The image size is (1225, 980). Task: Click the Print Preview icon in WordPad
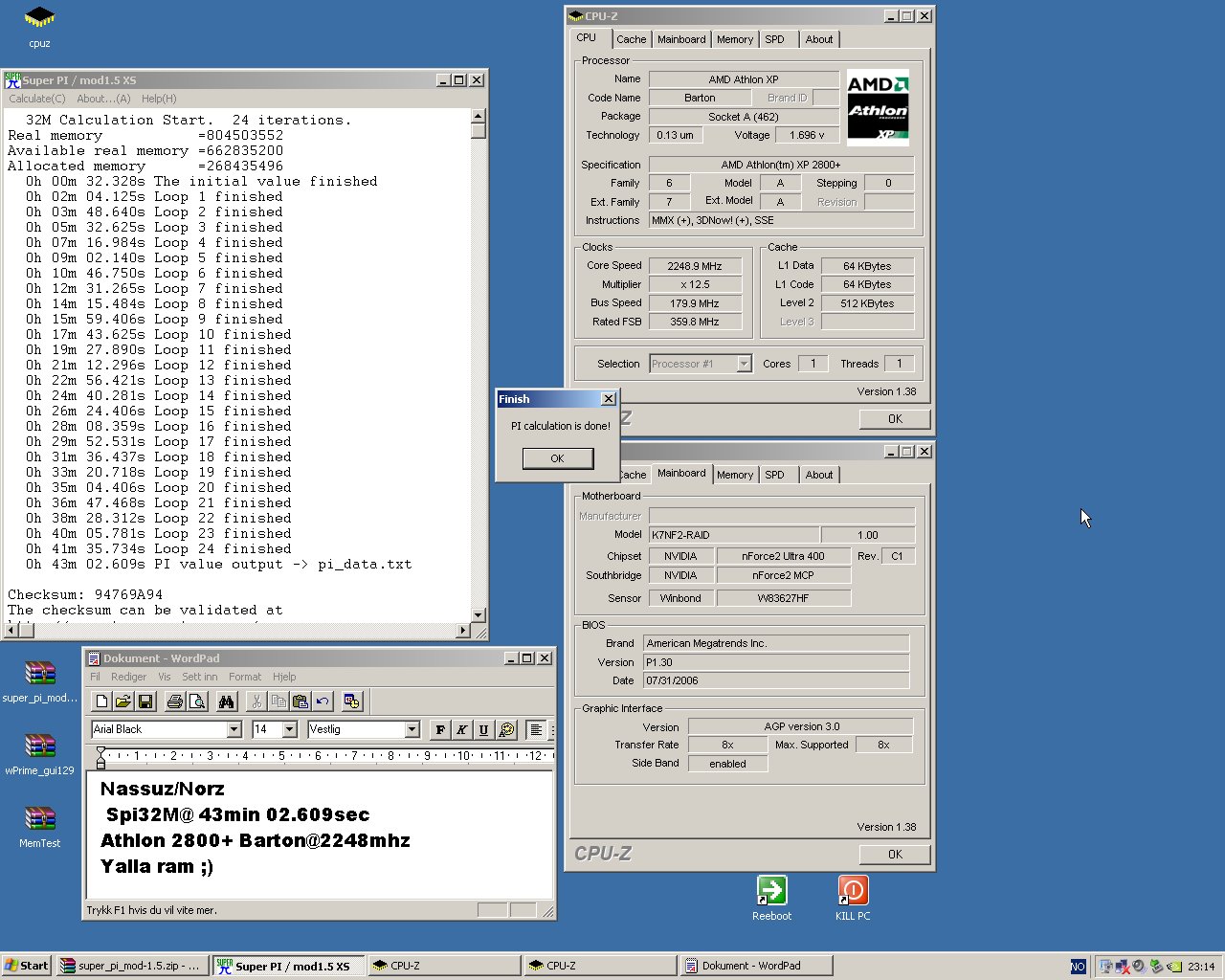197,702
